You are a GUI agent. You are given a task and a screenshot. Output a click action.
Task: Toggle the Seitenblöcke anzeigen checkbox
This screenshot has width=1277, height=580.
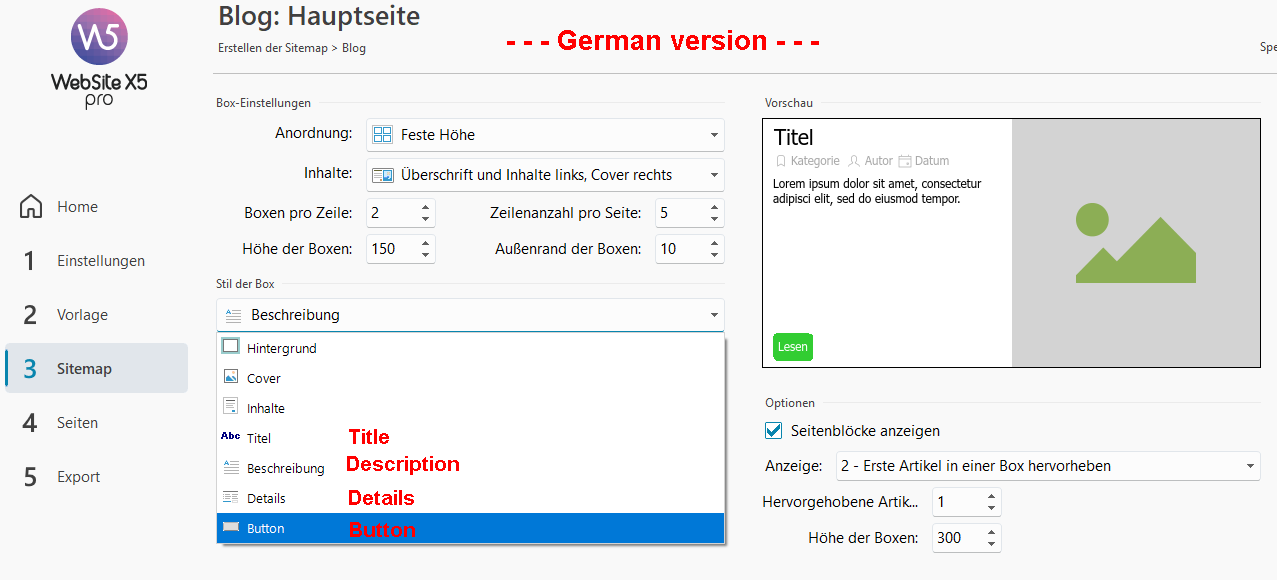click(x=773, y=431)
